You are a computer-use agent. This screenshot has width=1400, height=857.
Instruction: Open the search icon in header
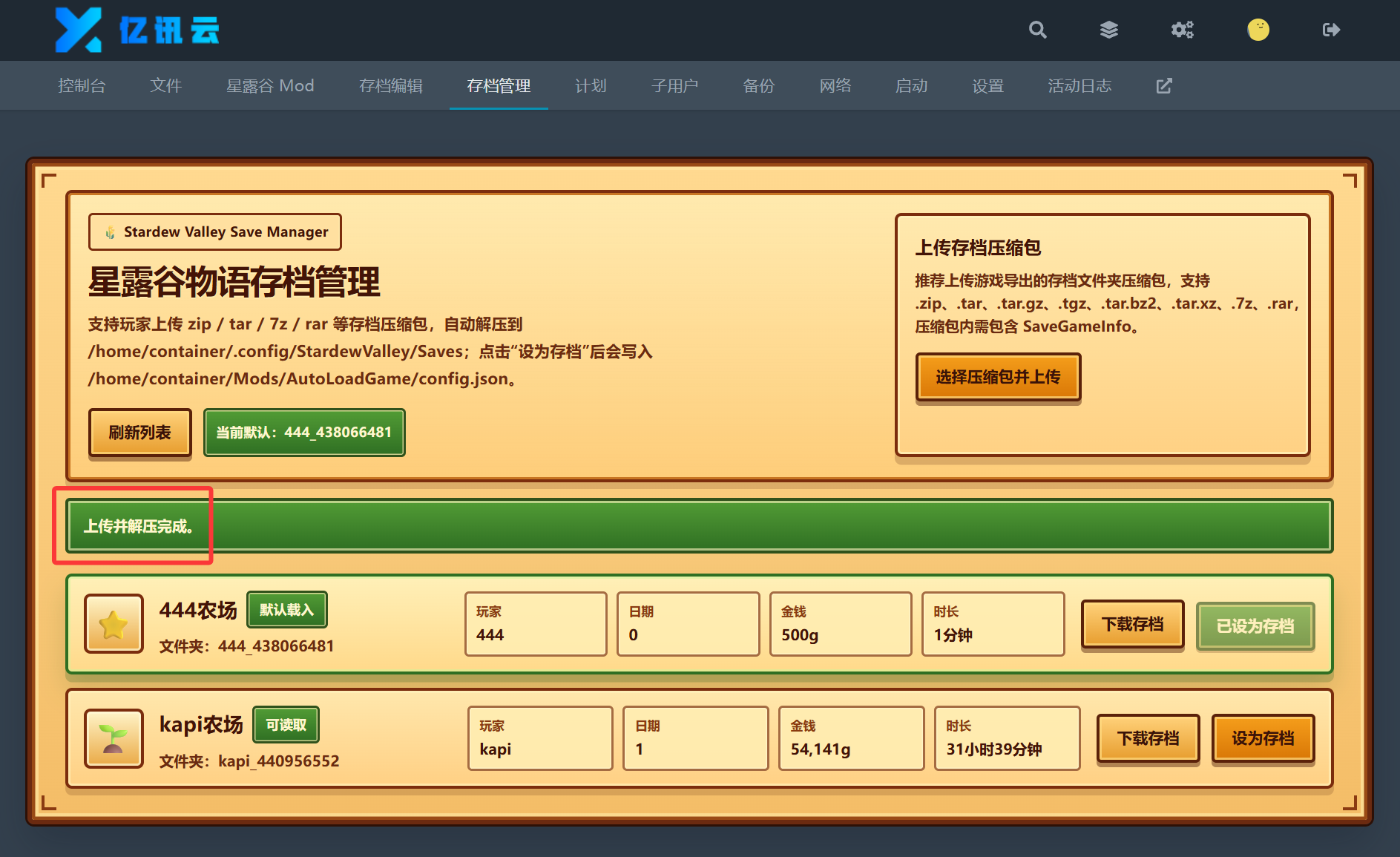1037,30
